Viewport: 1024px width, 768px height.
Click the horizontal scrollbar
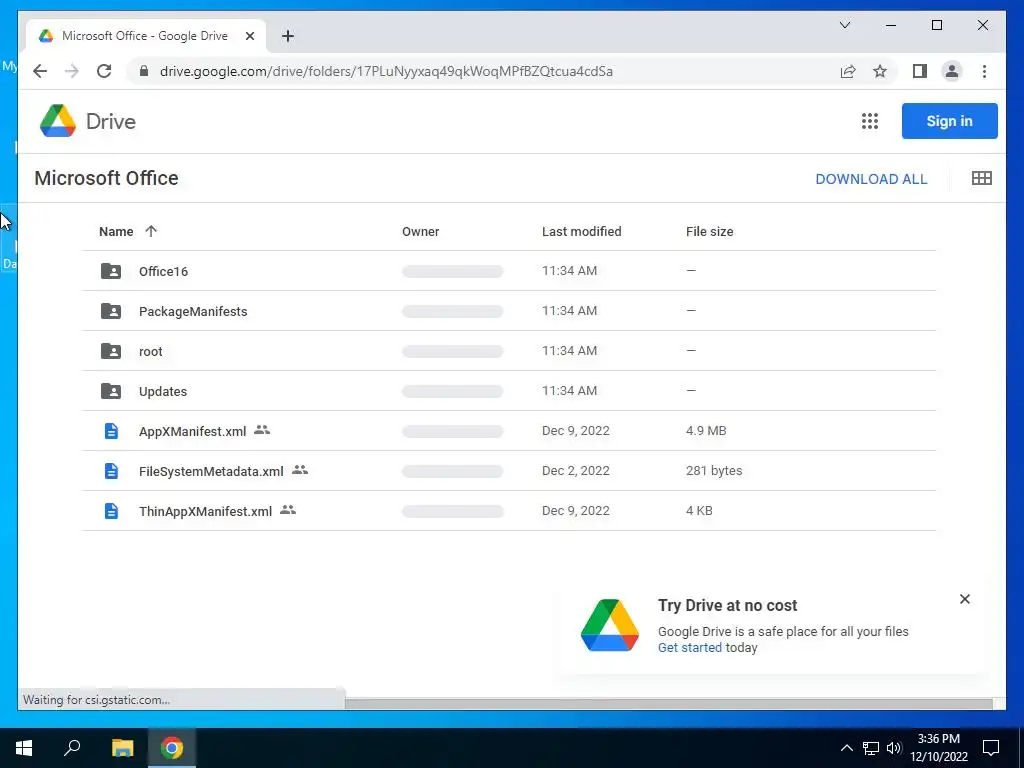pos(669,703)
